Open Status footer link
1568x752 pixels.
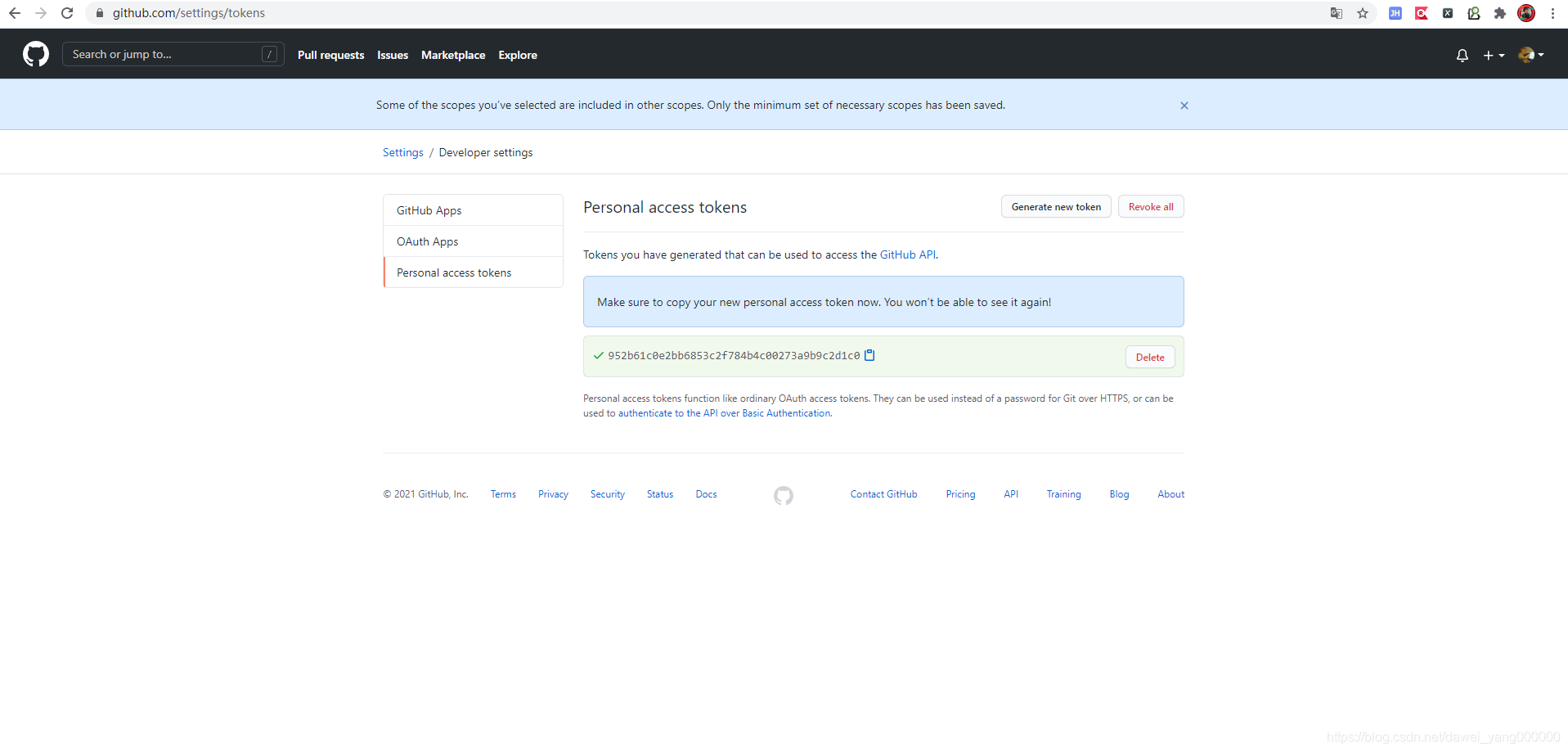point(660,494)
